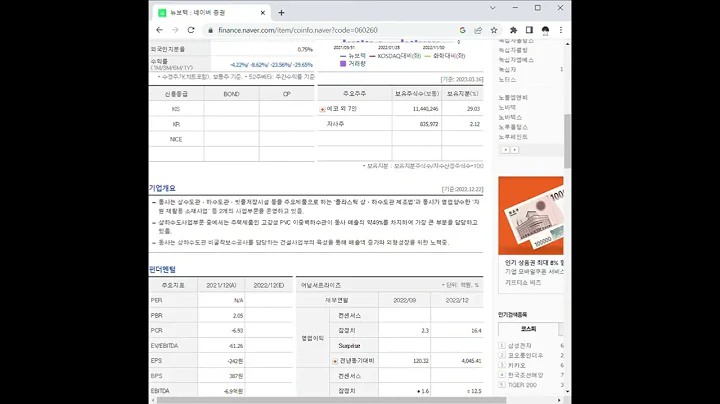Click next page arrow under stock list

click(x=515, y=150)
